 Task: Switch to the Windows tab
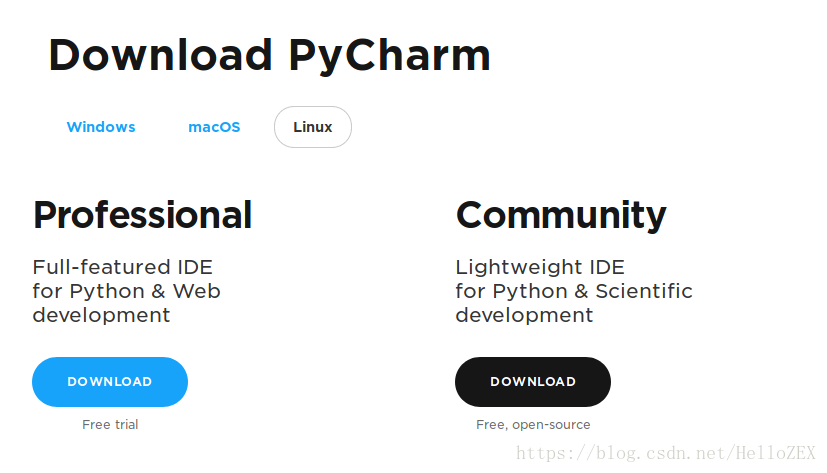[101, 127]
